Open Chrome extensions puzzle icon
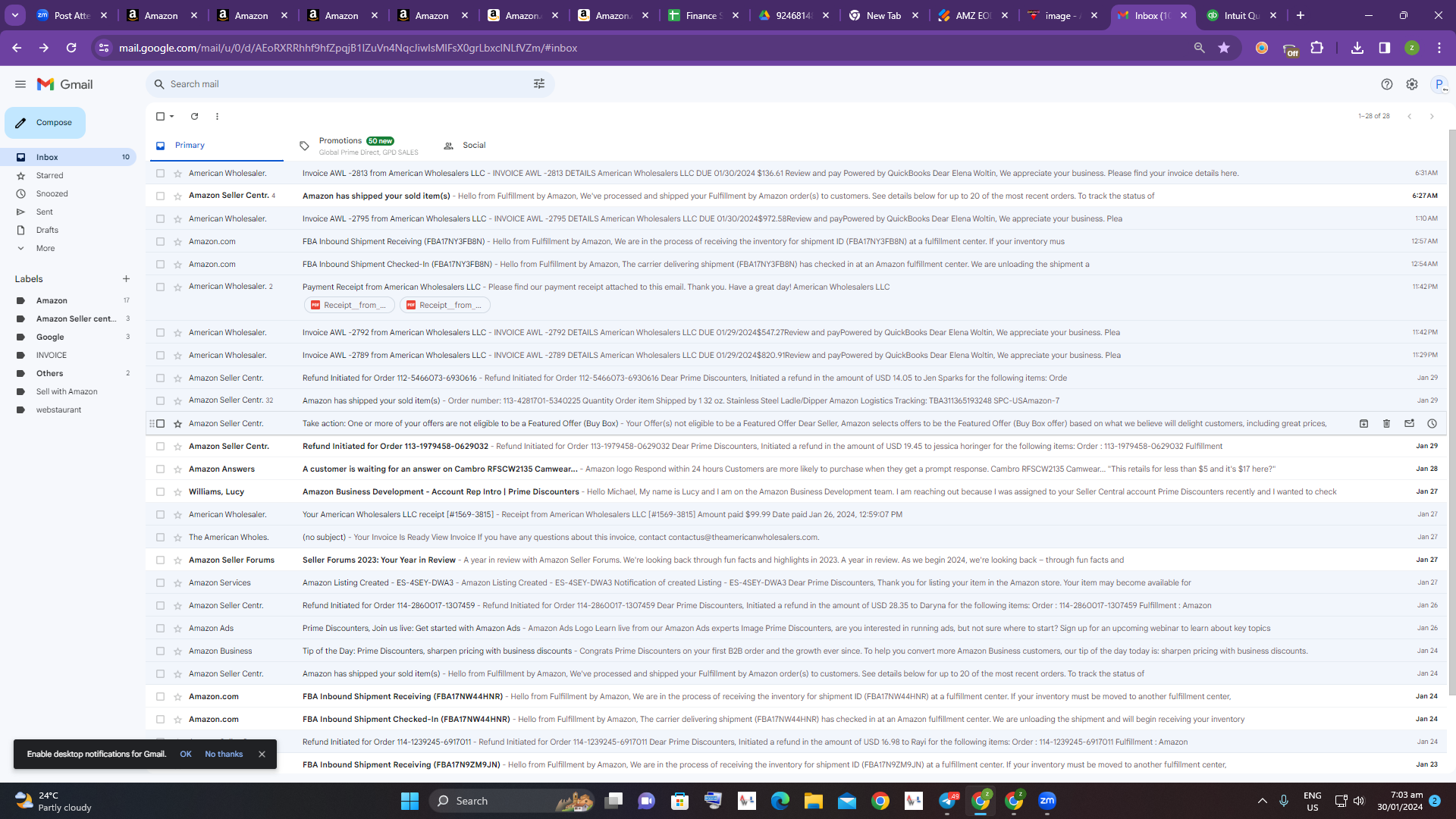This screenshot has height=819, width=1456. (x=1317, y=48)
